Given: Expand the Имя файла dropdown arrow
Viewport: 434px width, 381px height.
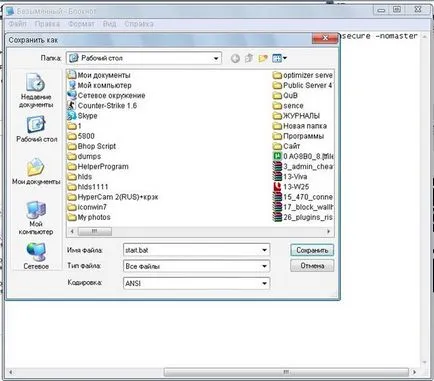Looking at the screenshot, I should [x=264, y=250].
